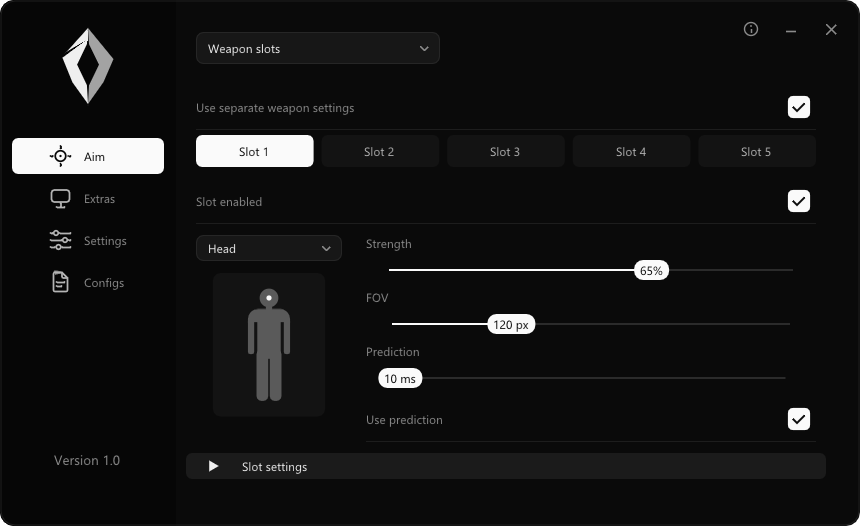
Task: Open the Settings section
Action: (x=88, y=240)
